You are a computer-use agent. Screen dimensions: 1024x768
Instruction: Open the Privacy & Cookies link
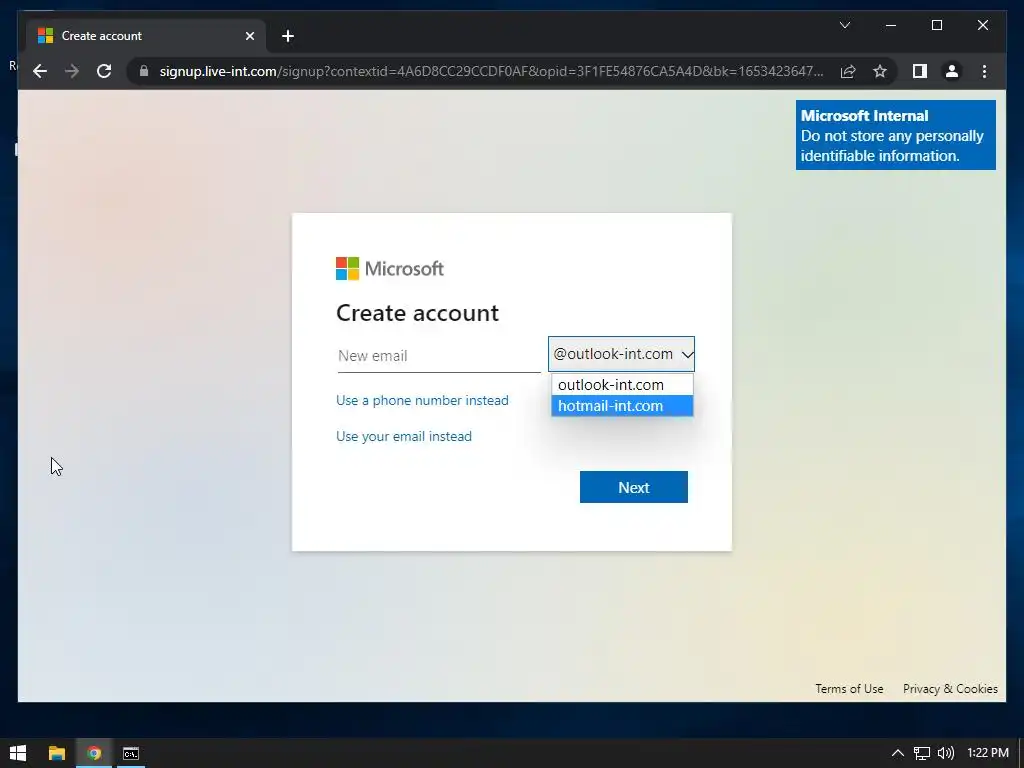pyautogui.click(x=950, y=688)
